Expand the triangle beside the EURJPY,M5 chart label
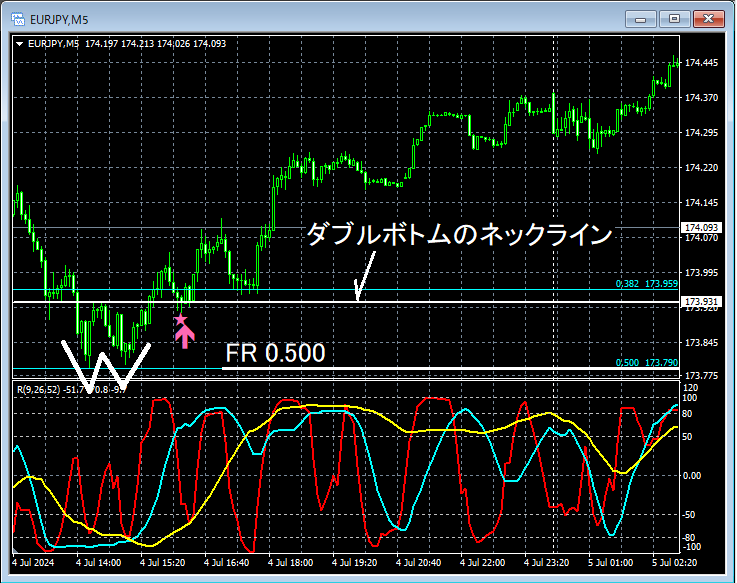 click(x=20, y=44)
